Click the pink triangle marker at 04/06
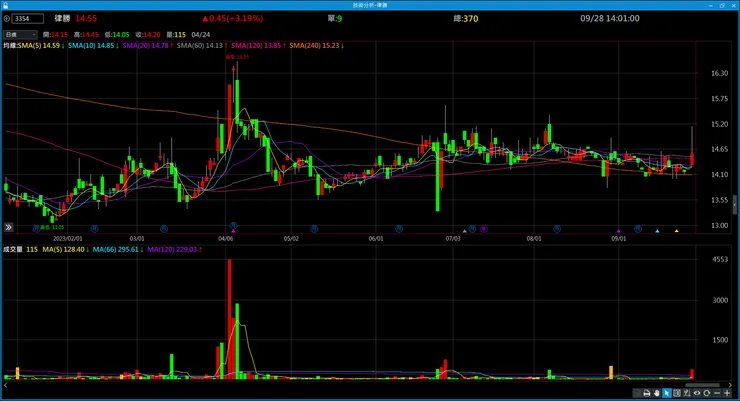 tap(233, 231)
